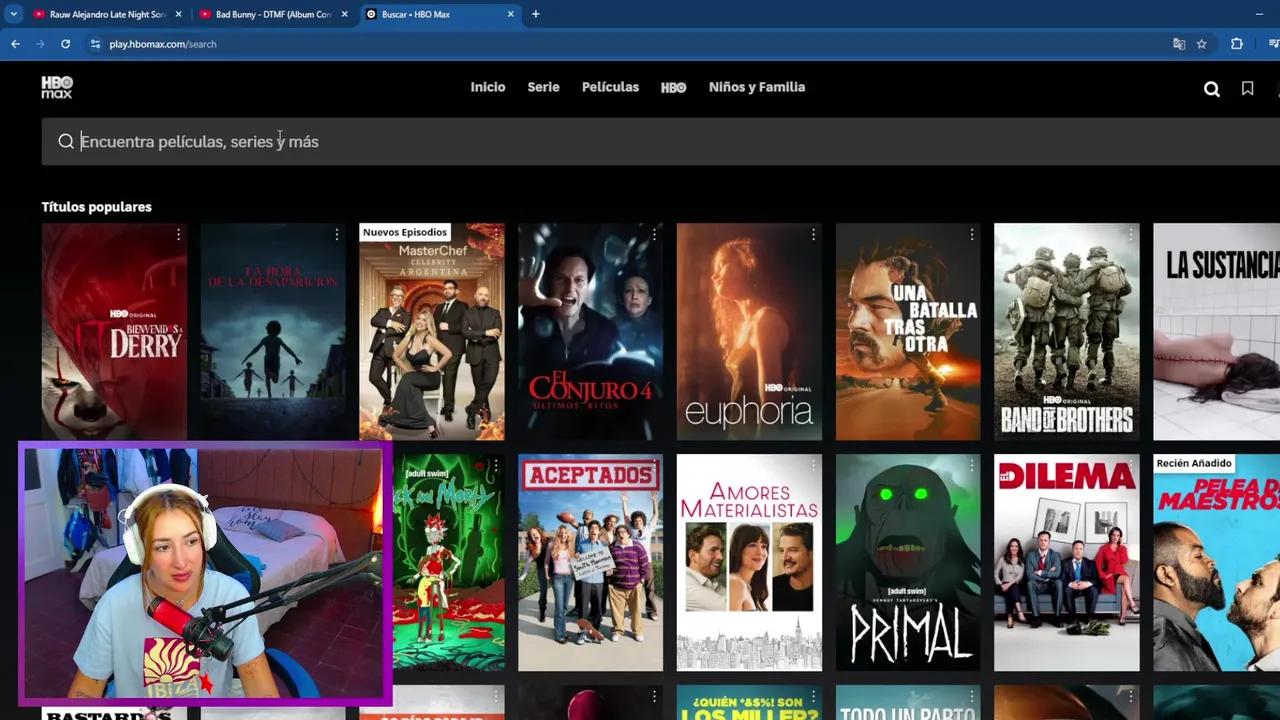1280x720 pixels.
Task: Switch to Buscar HBO Max tab
Action: pyautogui.click(x=441, y=14)
